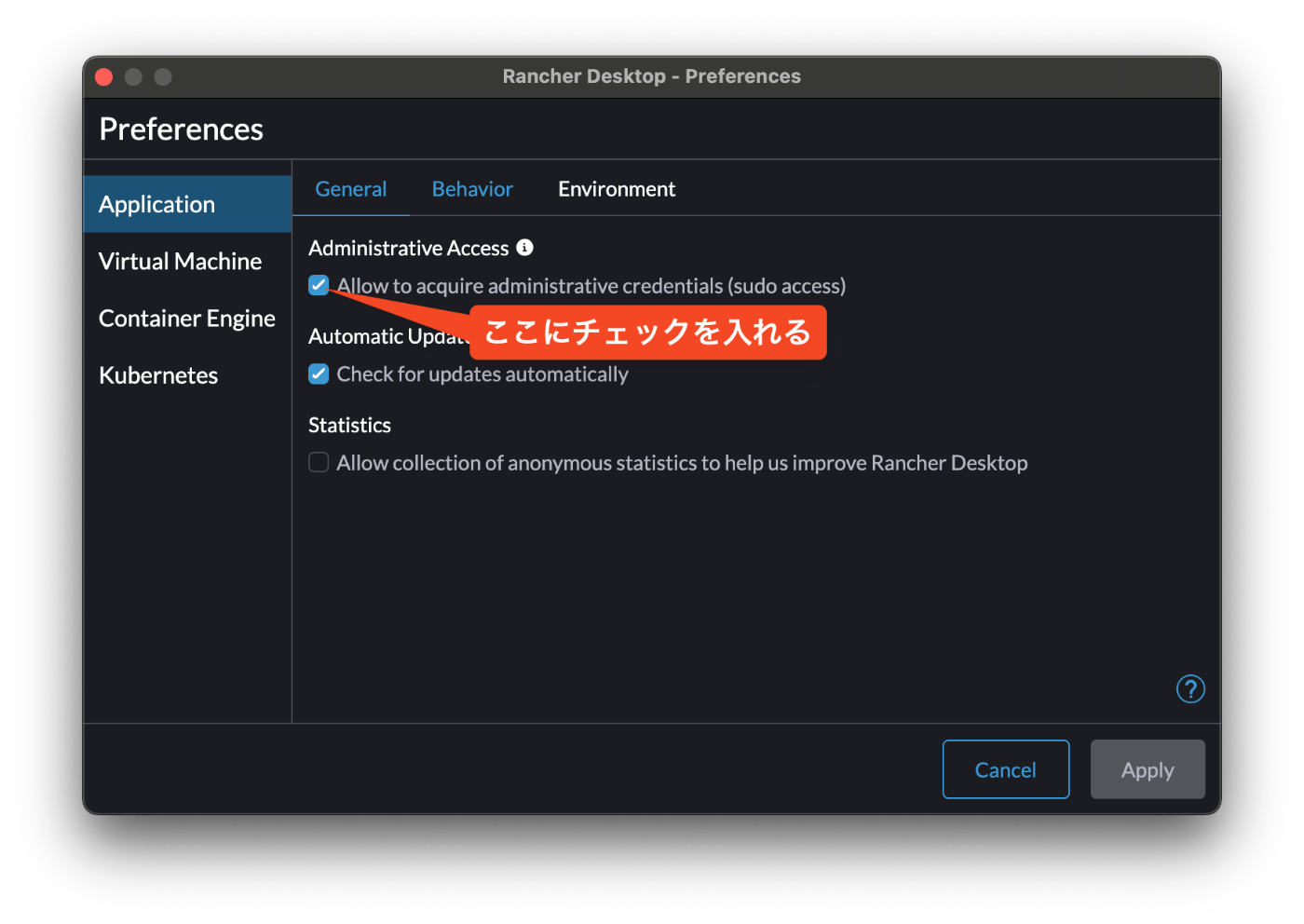The height and width of the screenshot is (924, 1304).
Task: Toggle sudo access administrative credentials checkbox
Action: [x=319, y=285]
